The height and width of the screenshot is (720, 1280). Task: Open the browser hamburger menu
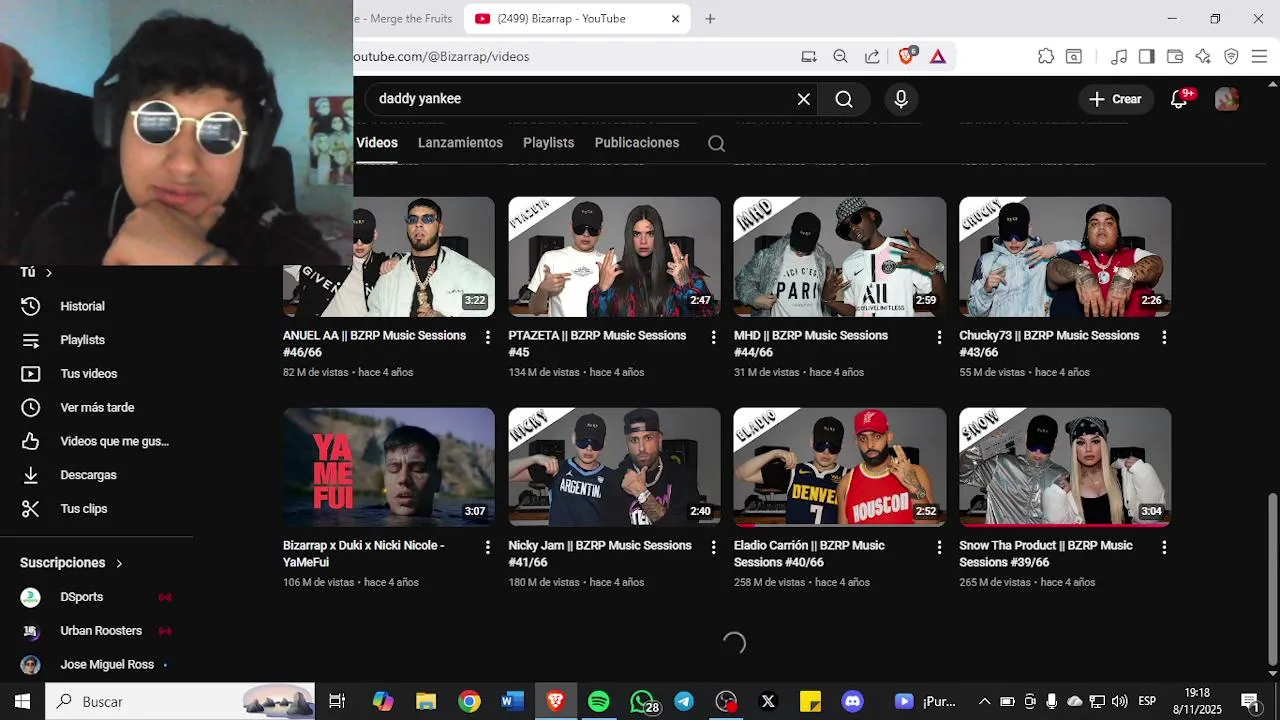click(1259, 57)
